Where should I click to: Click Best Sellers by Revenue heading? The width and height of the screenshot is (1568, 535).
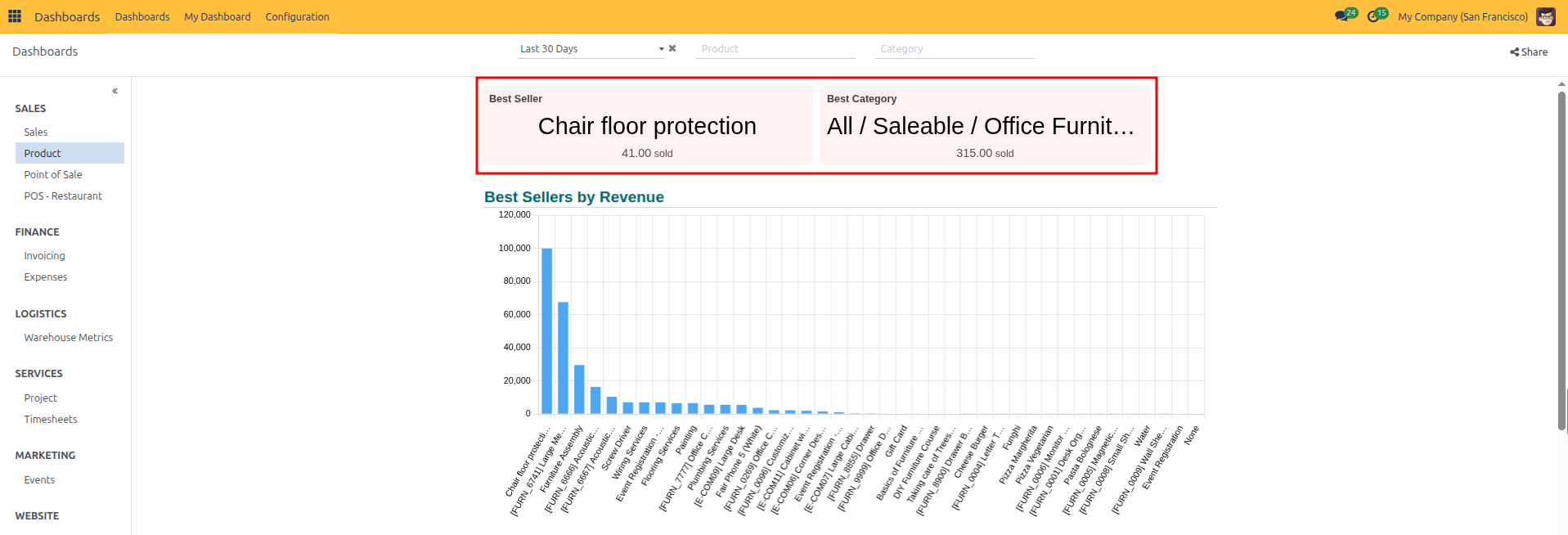click(x=574, y=197)
